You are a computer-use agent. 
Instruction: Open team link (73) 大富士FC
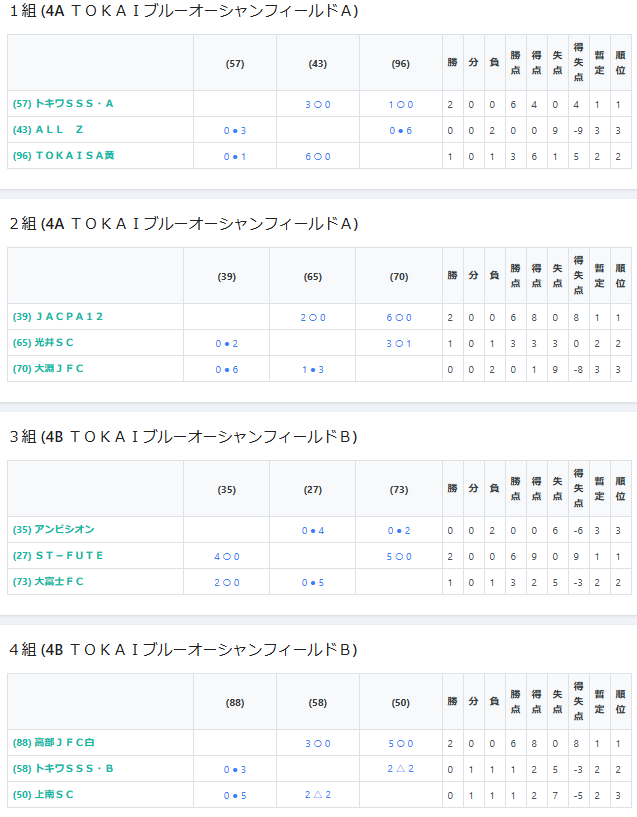48,582
